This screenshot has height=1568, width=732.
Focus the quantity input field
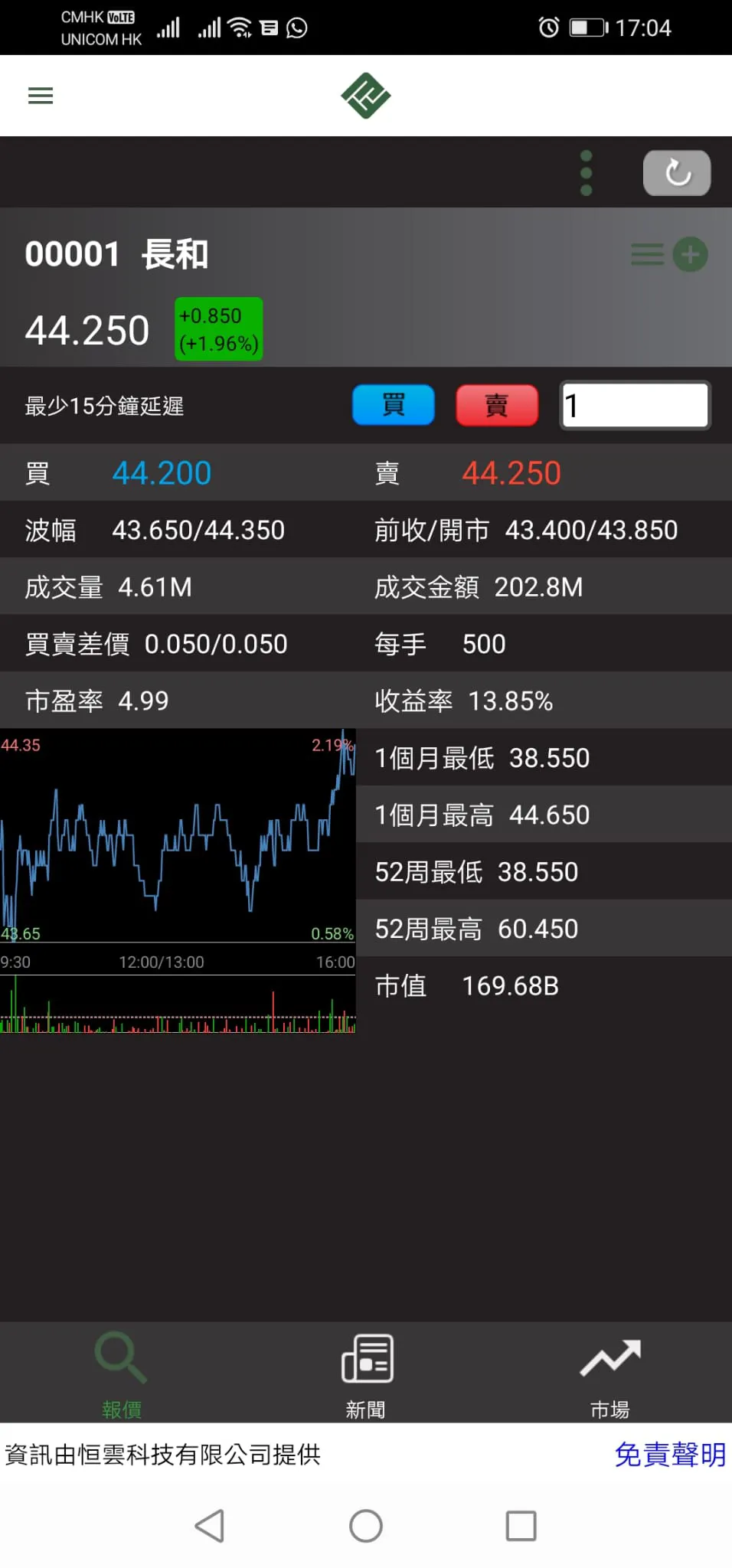[x=635, y=405]
